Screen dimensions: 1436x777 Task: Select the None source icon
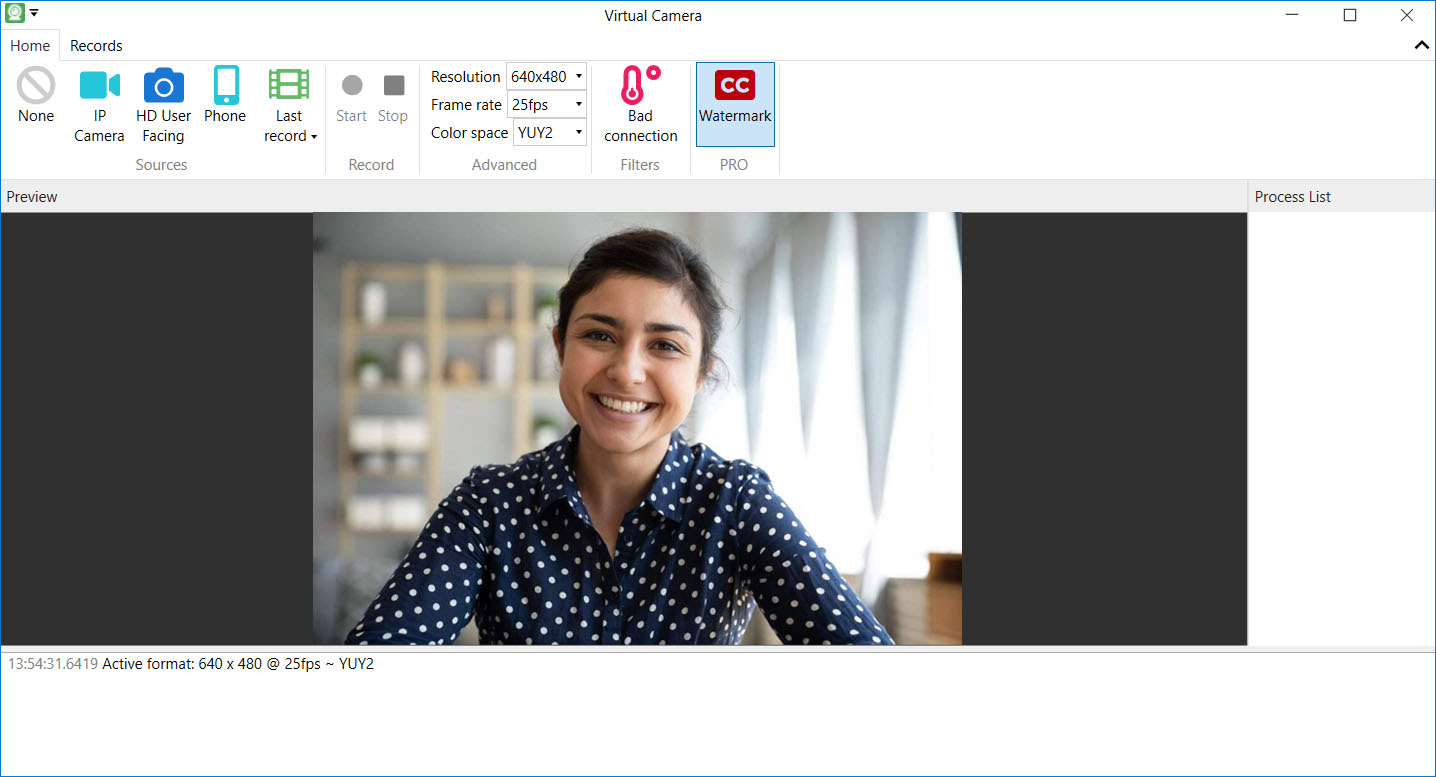36,87
